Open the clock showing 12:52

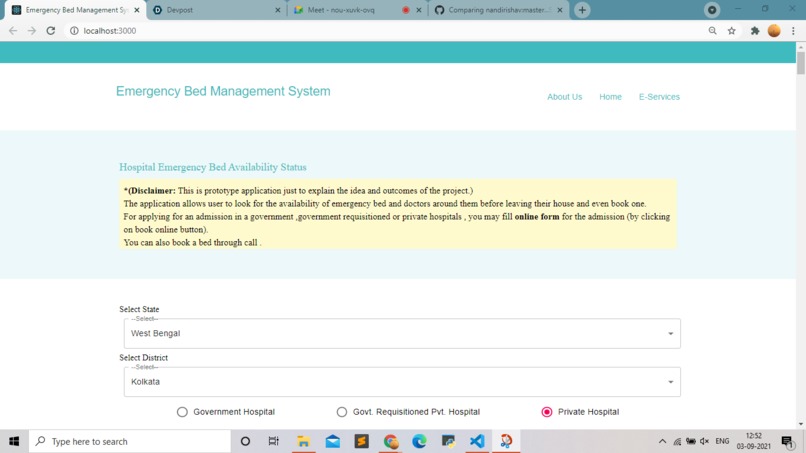754,441
